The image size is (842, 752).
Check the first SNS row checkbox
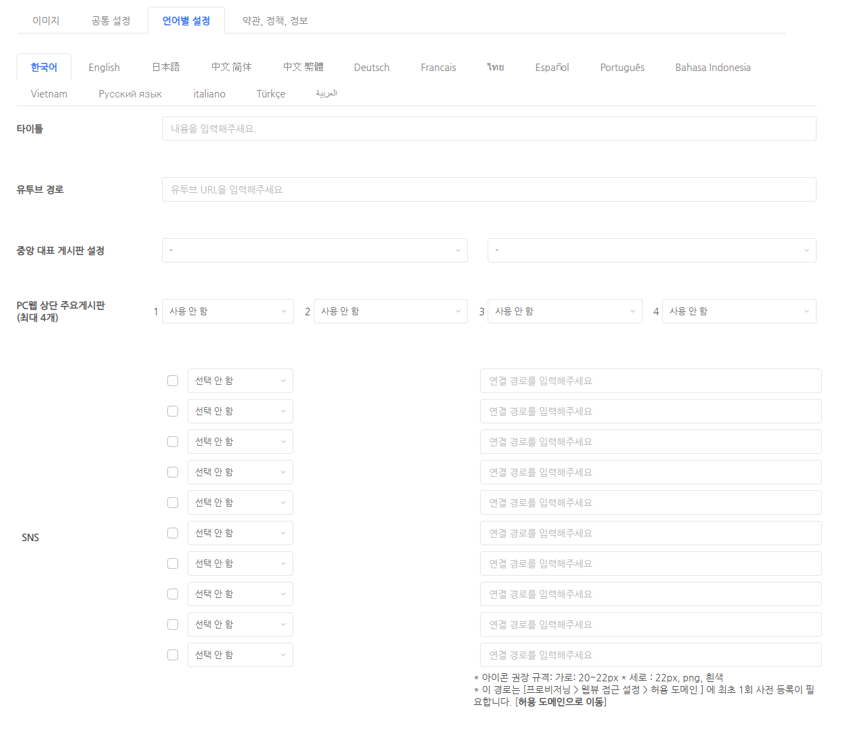[173, 381]
